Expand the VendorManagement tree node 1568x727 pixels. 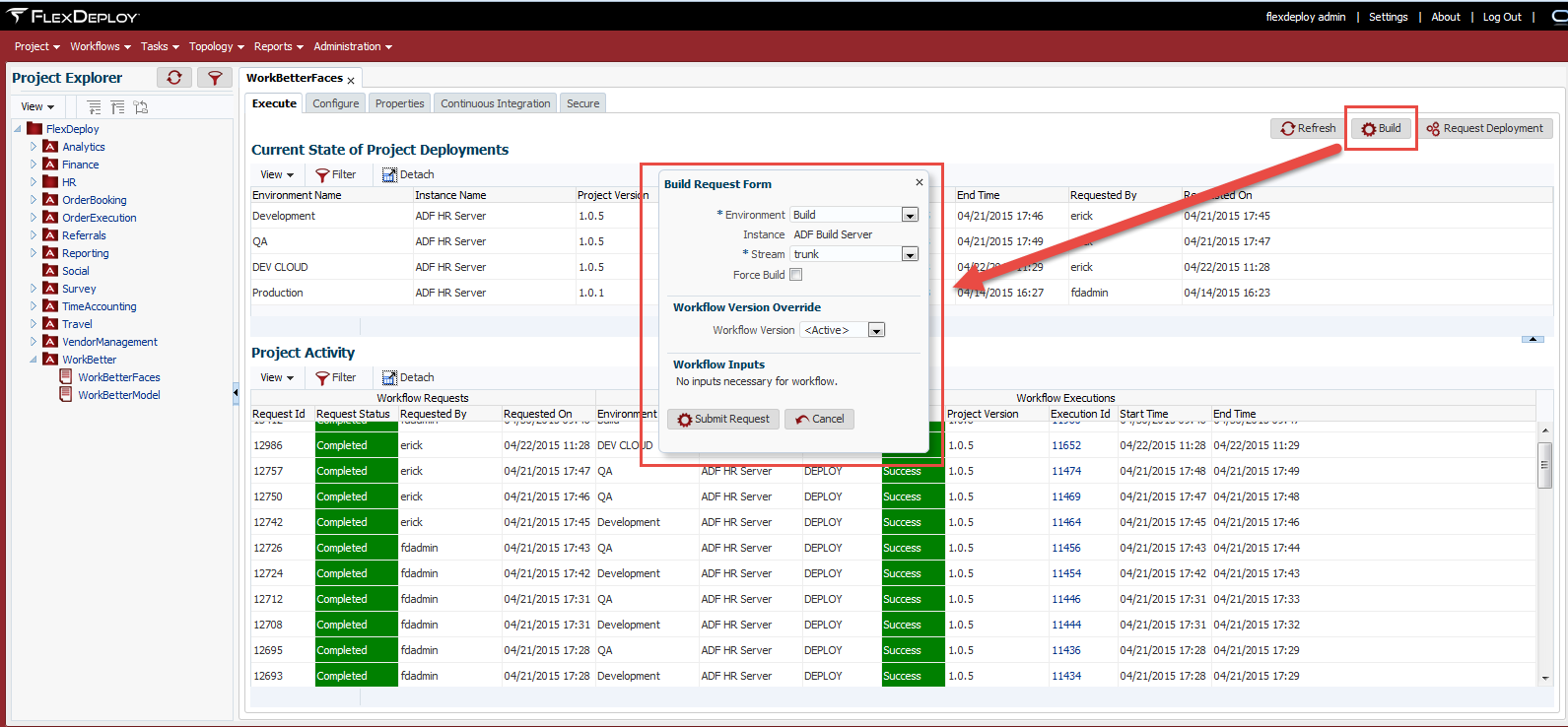33,342
